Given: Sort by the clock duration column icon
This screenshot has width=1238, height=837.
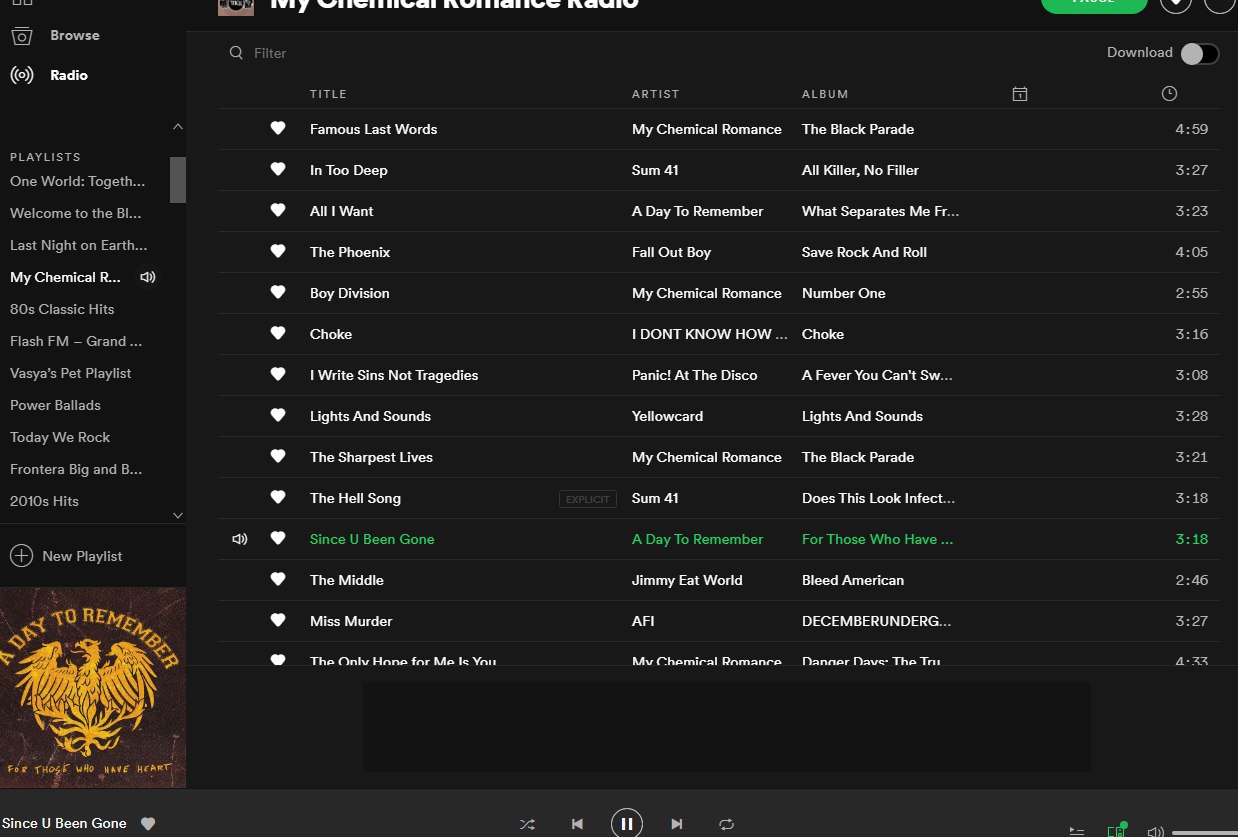Looking at the screenshot, I should 1169,94.
